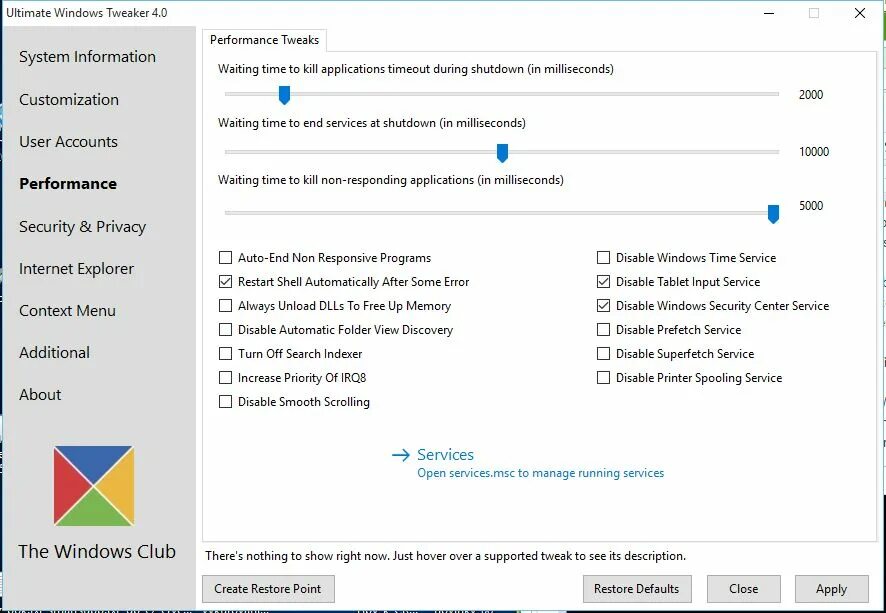The image size is (886, 613).
Task: Go to Additional tweaks section
Action: pyautogui.click(x=54, y=353)
